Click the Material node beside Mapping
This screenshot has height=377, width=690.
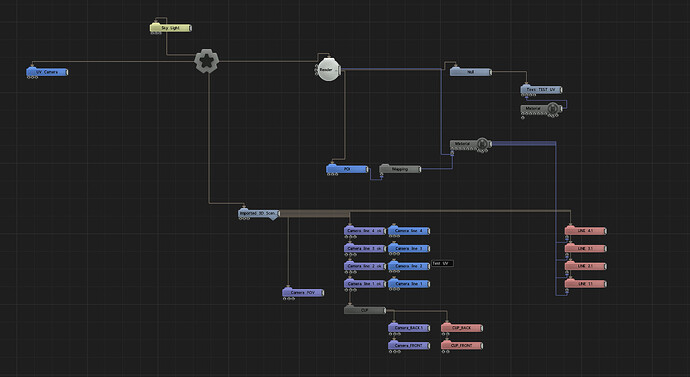point(470,144)
